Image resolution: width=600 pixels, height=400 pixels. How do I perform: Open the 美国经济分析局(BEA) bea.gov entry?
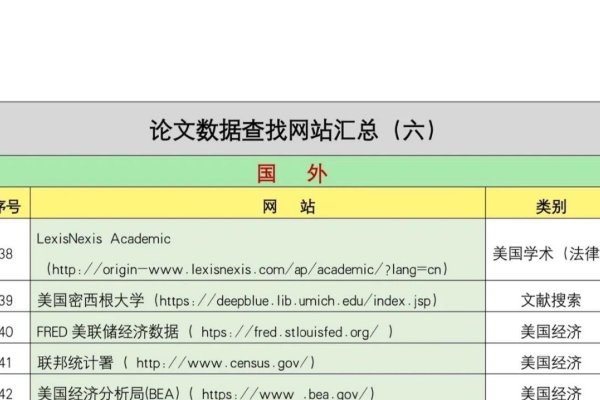tap(206, 393)
